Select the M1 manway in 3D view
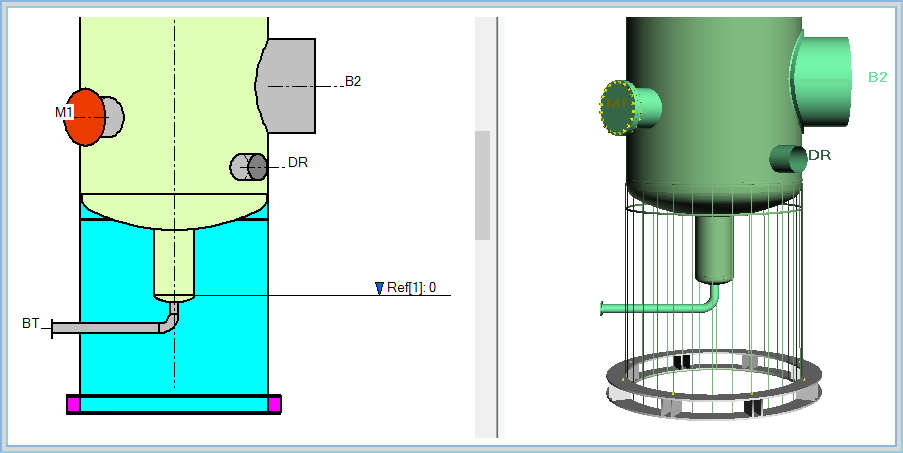Screen dimensions: 903x453 pos(629,108)
